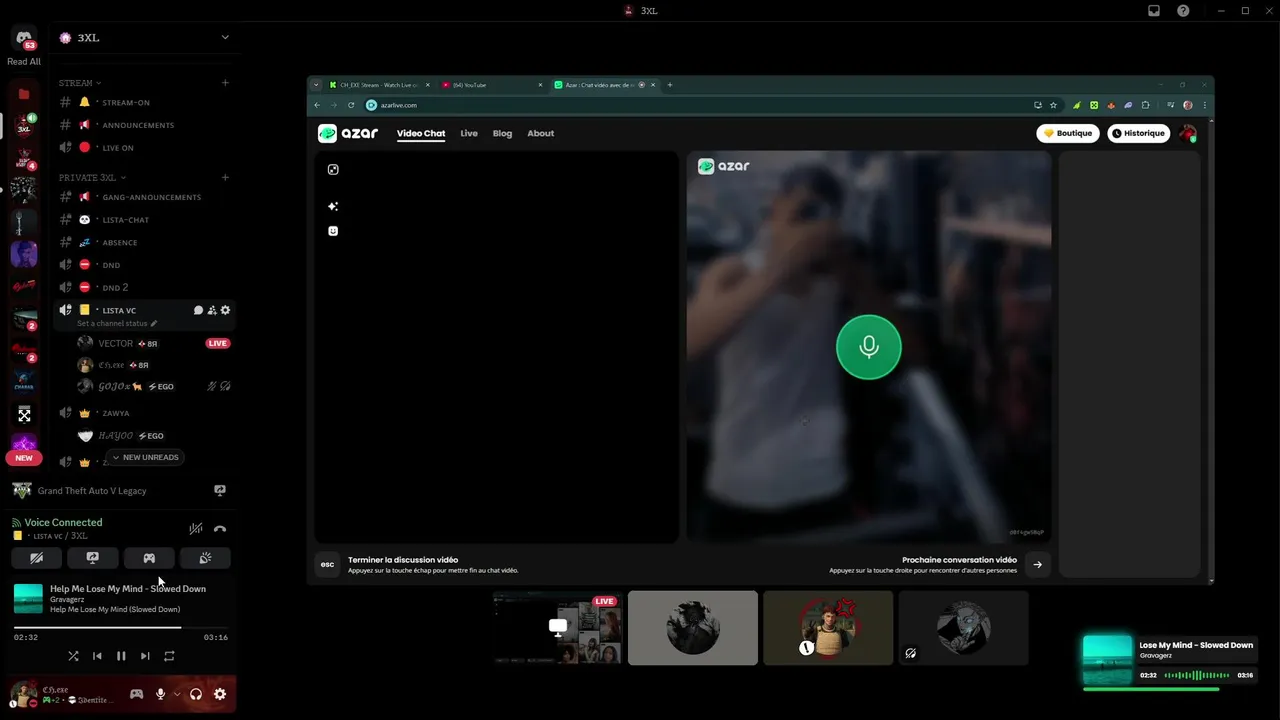Open Historique button on Azar

[1138, 133]
